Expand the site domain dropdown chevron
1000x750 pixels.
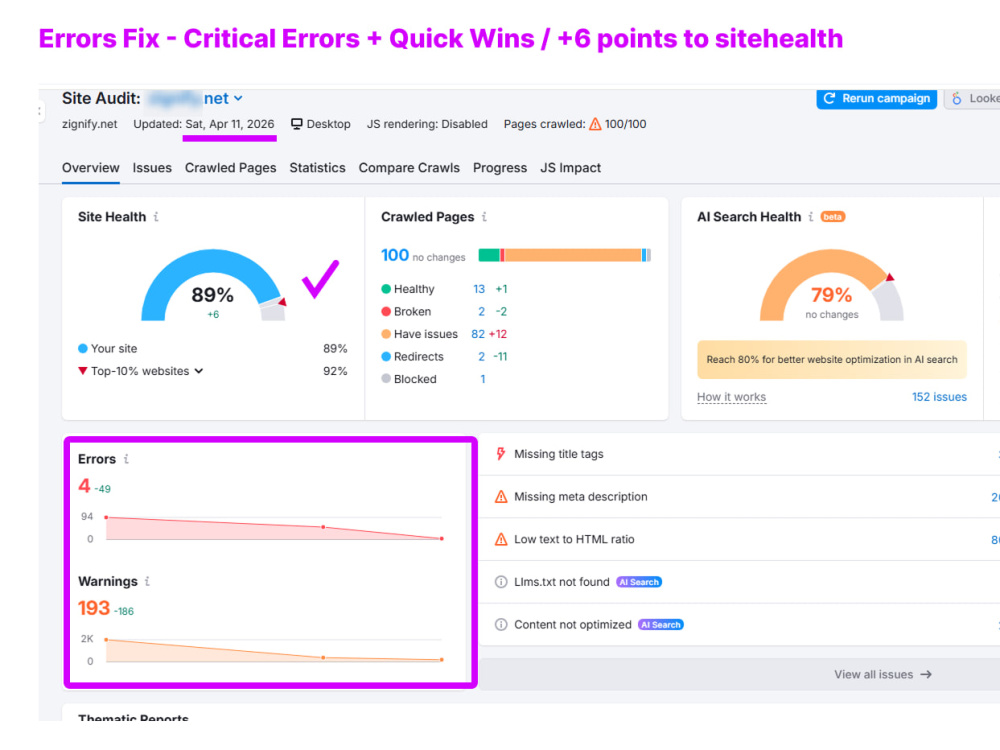point(238,99)
